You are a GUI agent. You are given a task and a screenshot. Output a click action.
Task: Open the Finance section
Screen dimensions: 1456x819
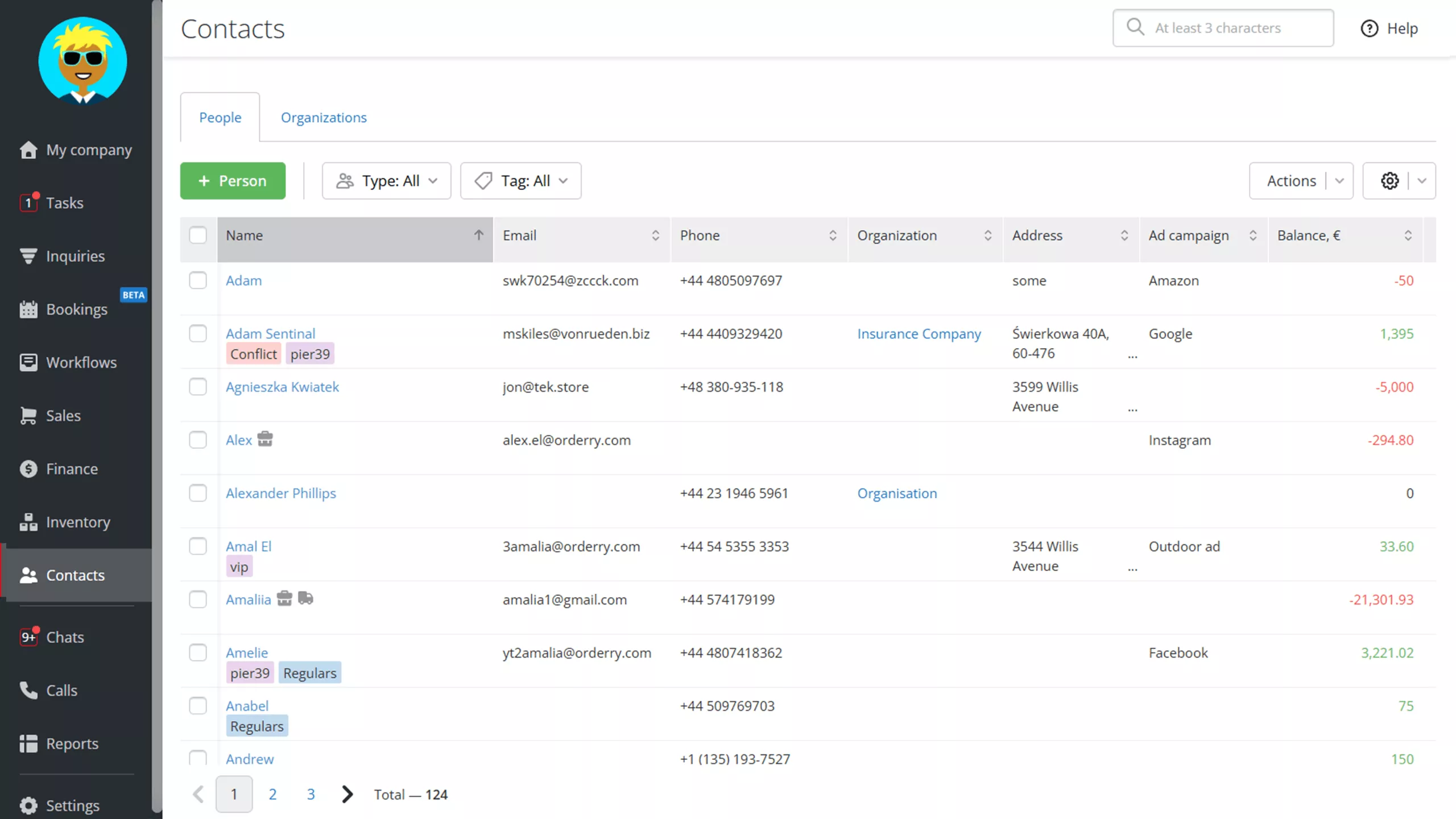point(72,469)
